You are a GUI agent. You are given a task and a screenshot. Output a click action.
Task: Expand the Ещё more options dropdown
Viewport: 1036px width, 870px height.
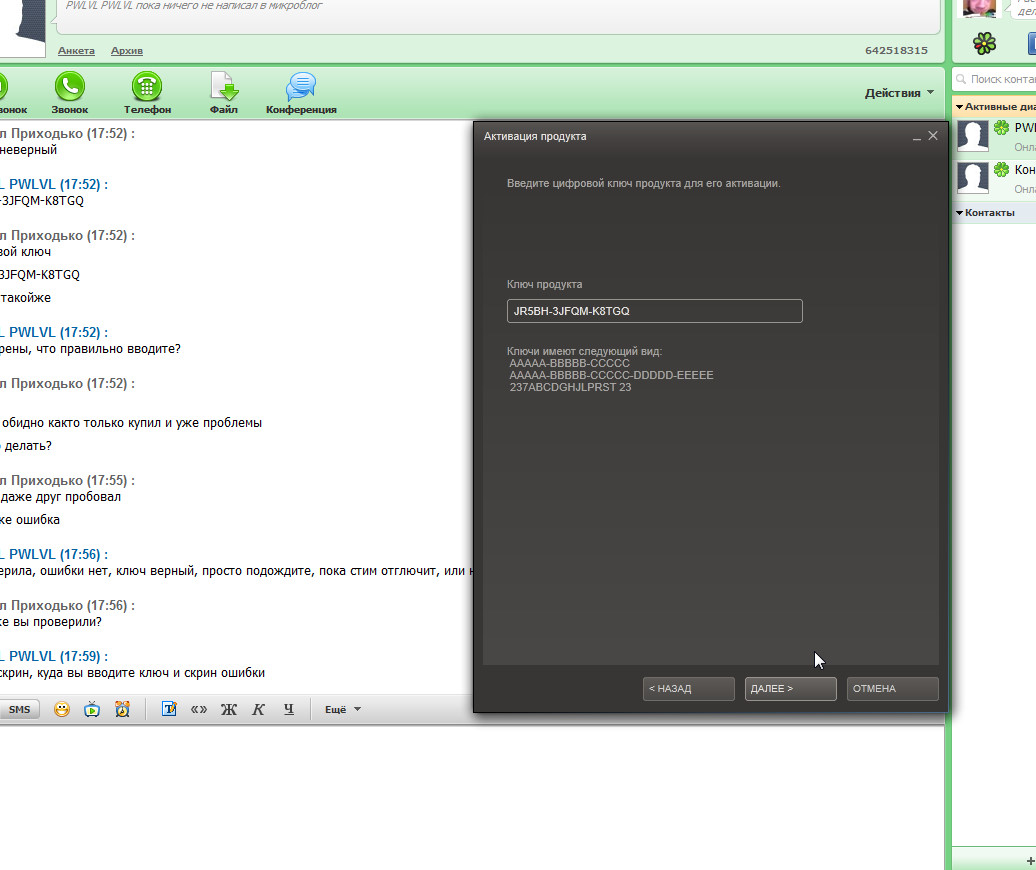(x=343, y=709)
